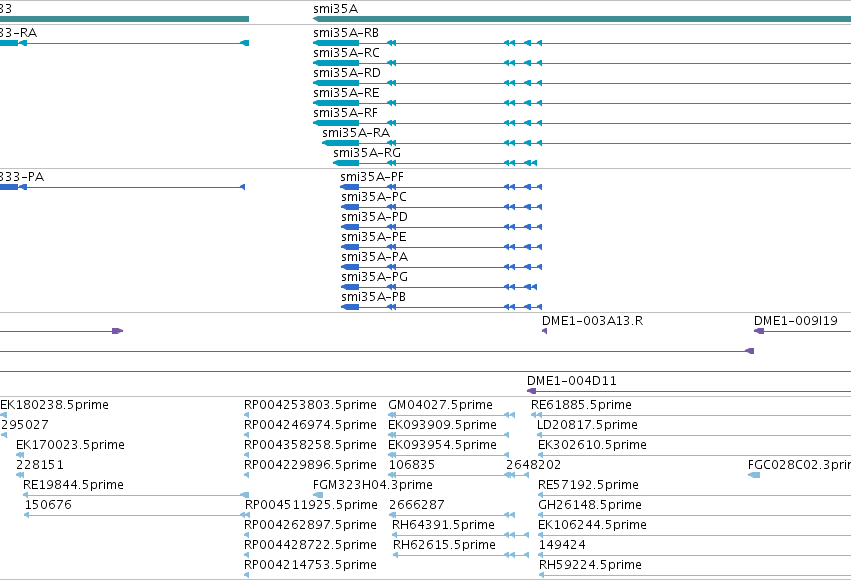Select the smi35A-RD transcript label
Viewport: 851px width, 580px height.
[347, 73]
